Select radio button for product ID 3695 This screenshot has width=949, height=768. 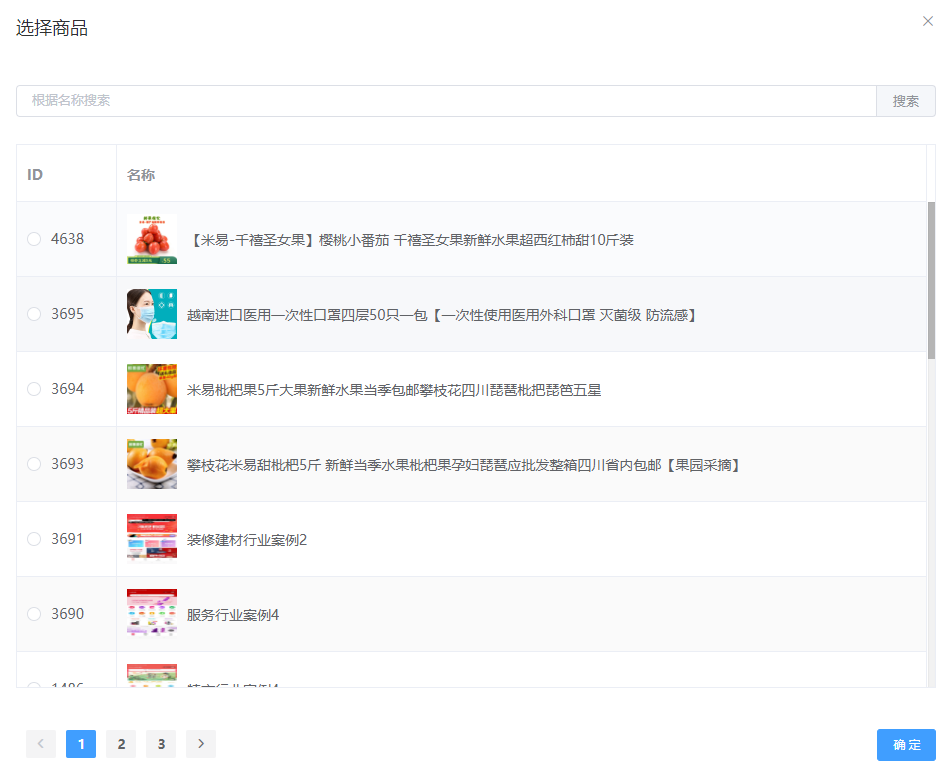coord(34,314)
